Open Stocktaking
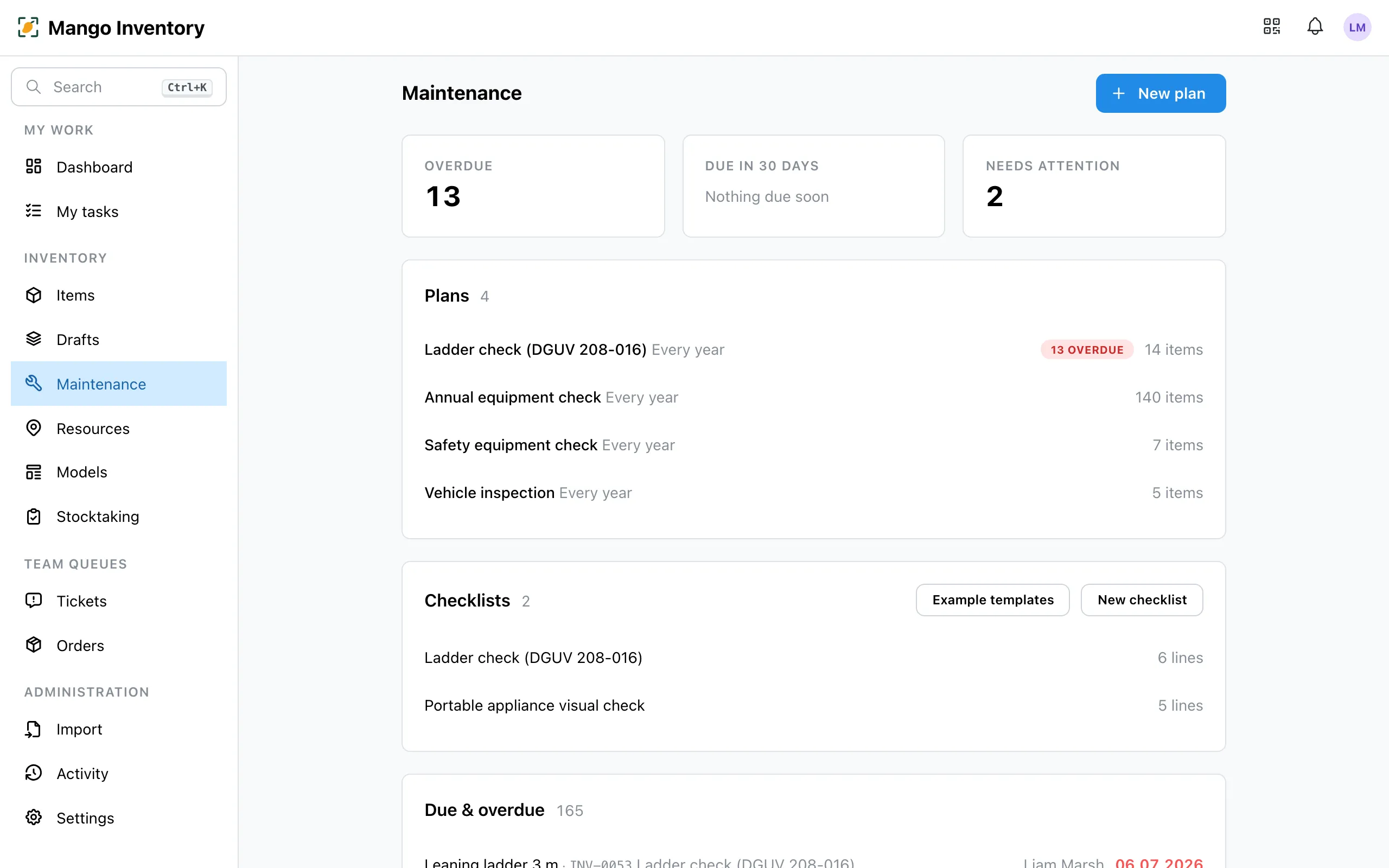This screenshot has height=868, width=1389. click(119, 516)
